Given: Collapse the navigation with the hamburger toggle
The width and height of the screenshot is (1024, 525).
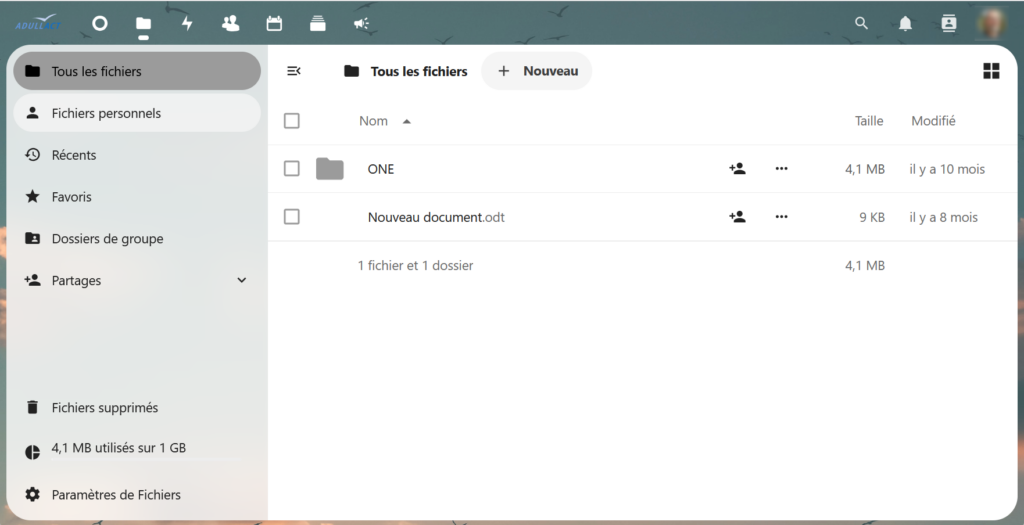Looking at the screenshot, I should (x=294, y=71).
